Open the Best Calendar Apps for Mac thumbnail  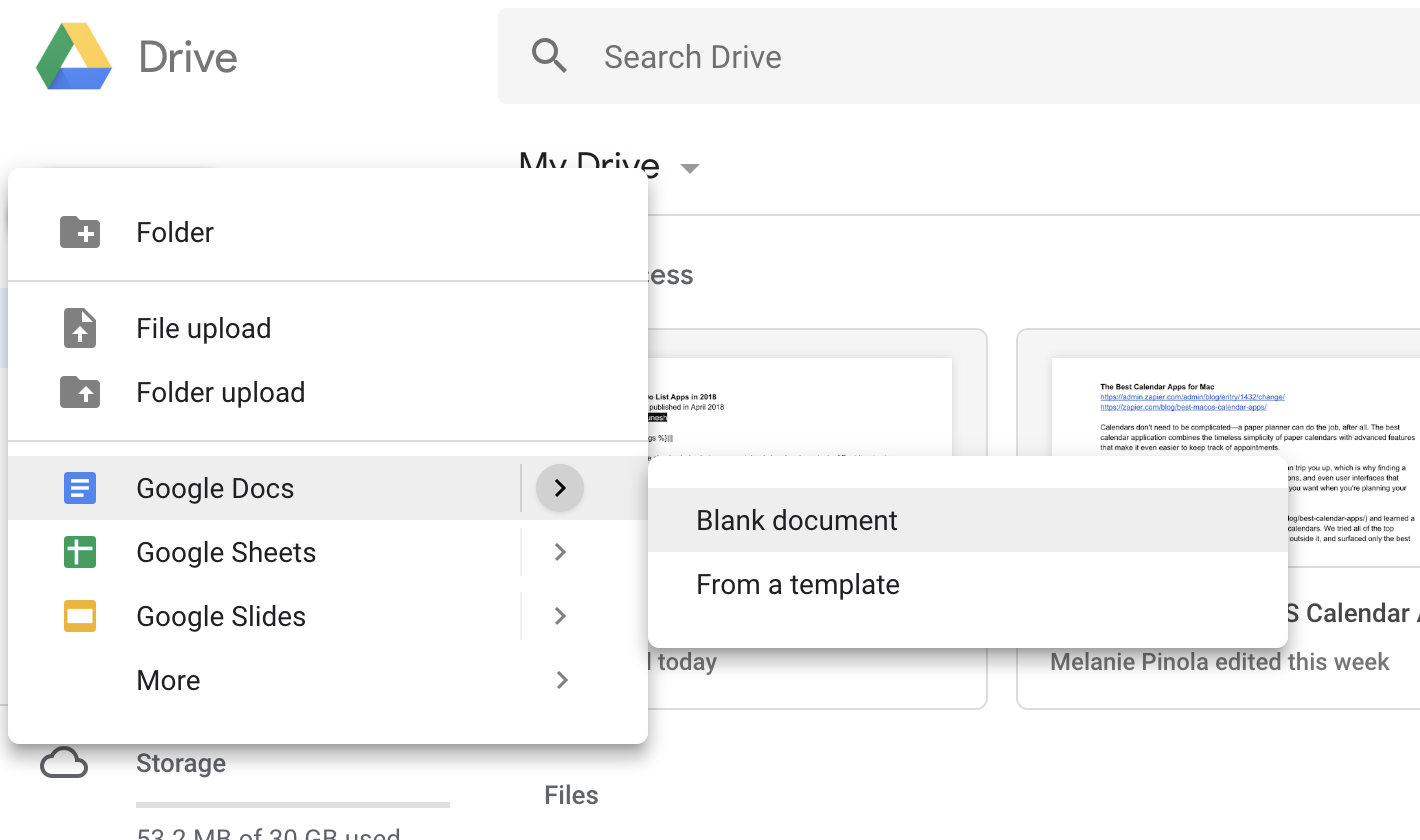(x=1236, y=408)
